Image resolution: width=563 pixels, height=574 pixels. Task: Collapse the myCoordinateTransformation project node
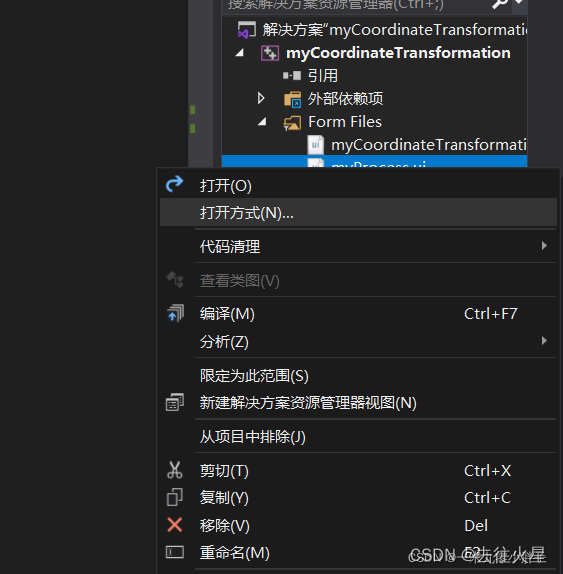click(x=240, y=53)
